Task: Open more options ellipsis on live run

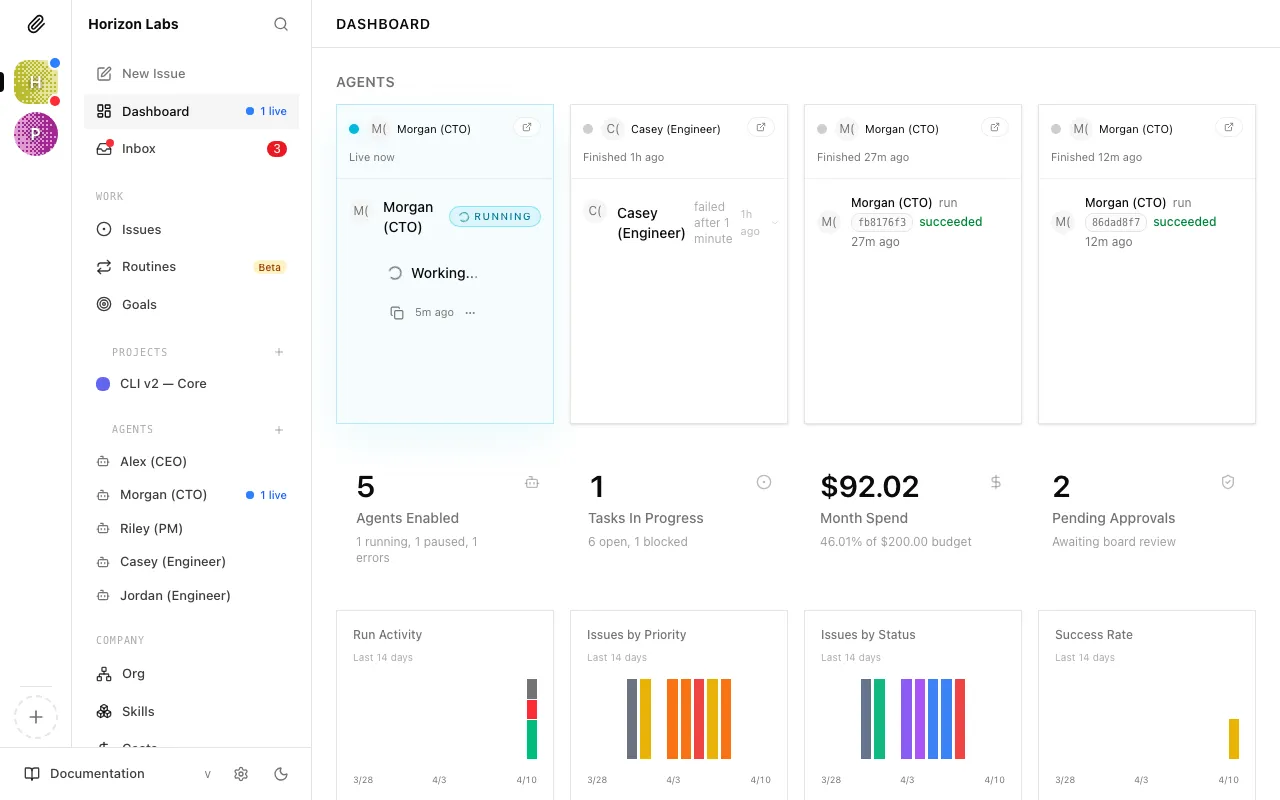Action: click(x=470, y=313)
